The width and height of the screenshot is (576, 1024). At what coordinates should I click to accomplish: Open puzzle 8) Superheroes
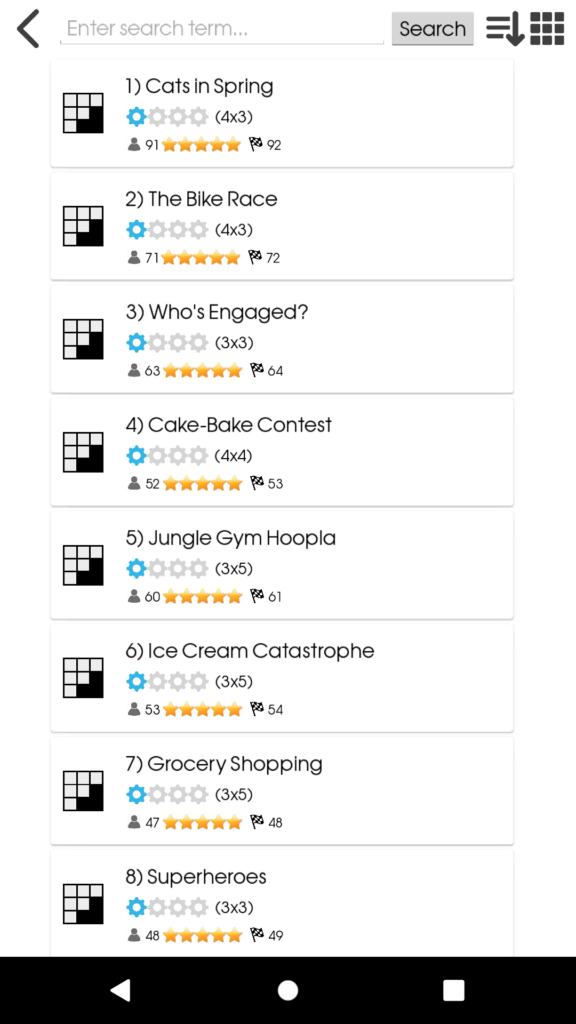[x=282, y=904]
